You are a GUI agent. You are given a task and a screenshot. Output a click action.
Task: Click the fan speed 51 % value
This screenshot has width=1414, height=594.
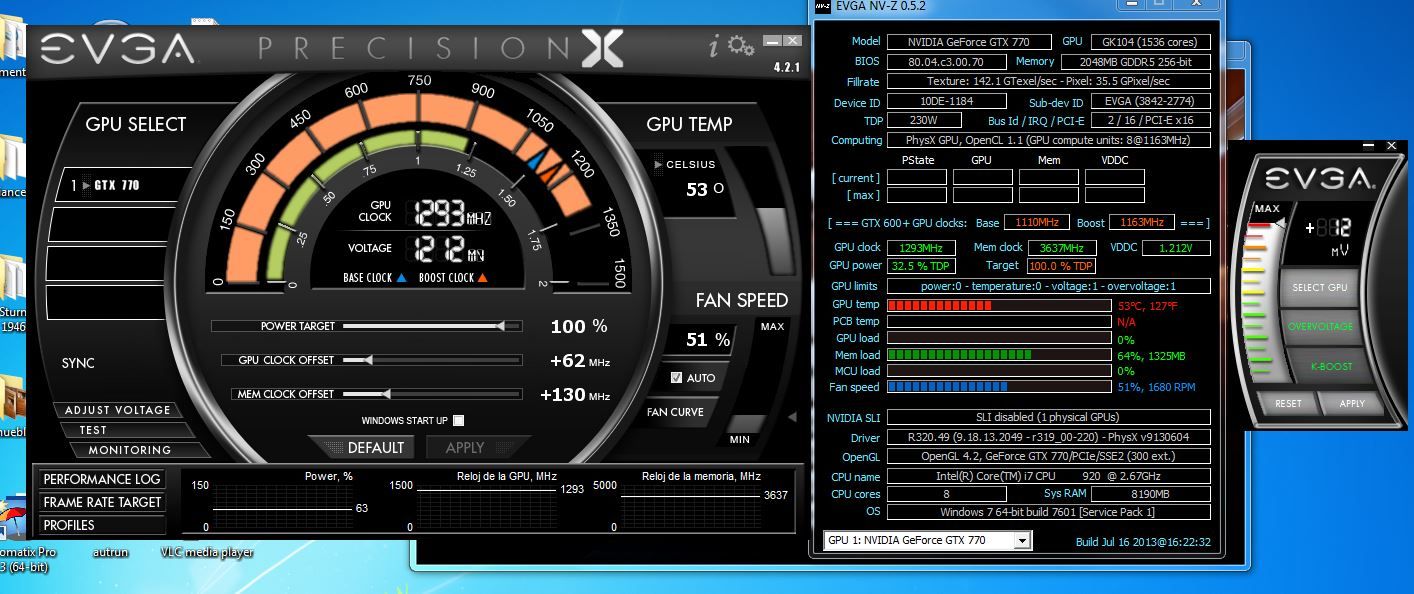pyautogui.click(x=708, y=340)
